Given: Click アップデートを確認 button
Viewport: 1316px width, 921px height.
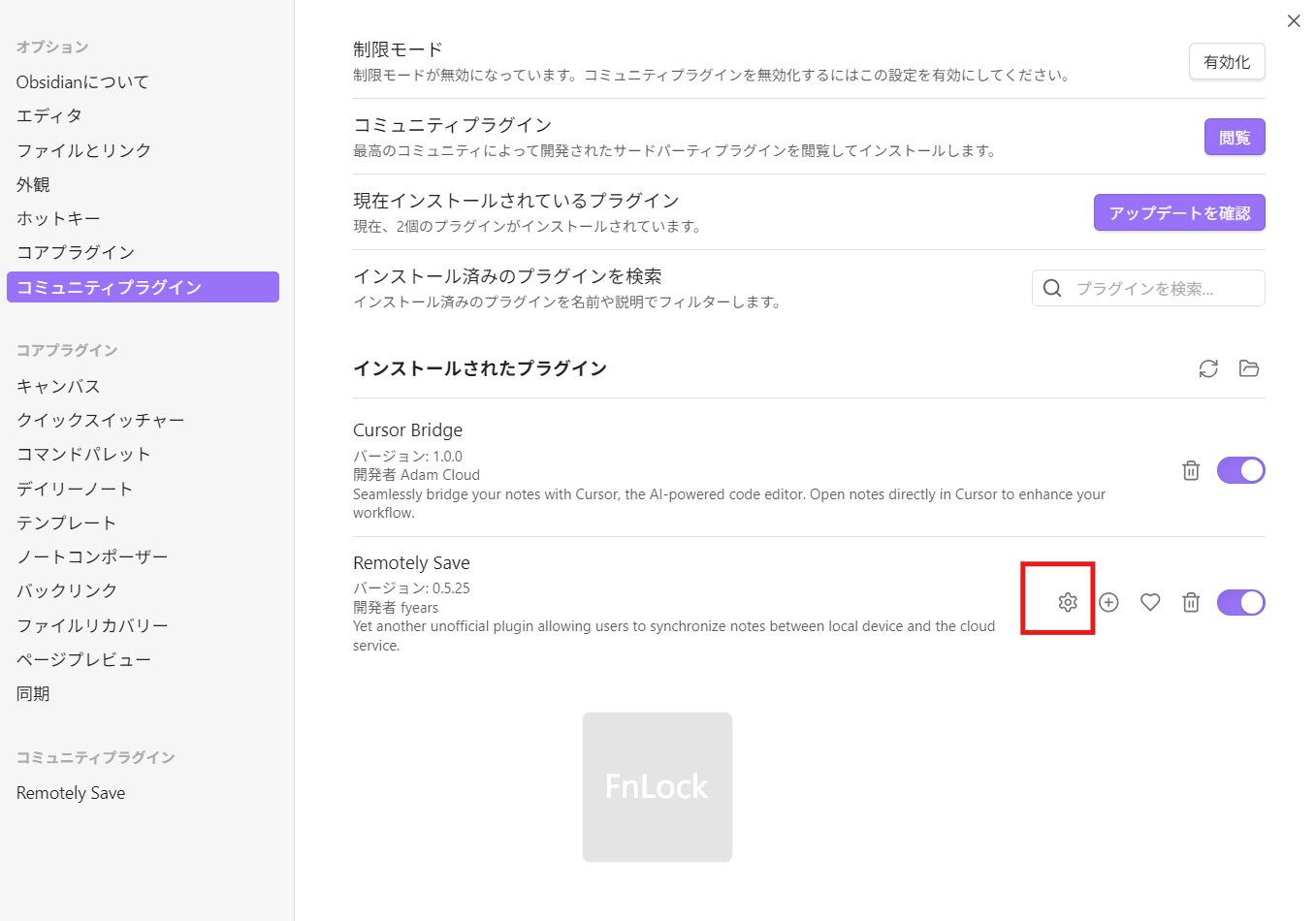Looking at the screenshot, I should [1179, 213].
